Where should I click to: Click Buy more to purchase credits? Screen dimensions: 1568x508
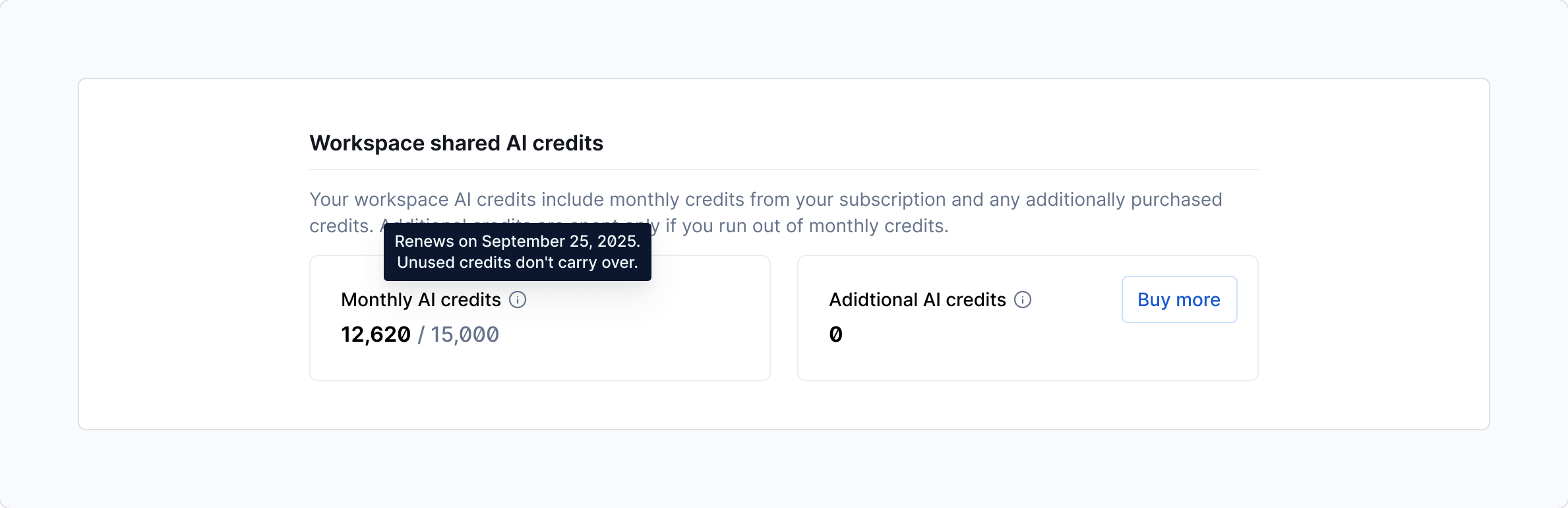coord(1178,300)
